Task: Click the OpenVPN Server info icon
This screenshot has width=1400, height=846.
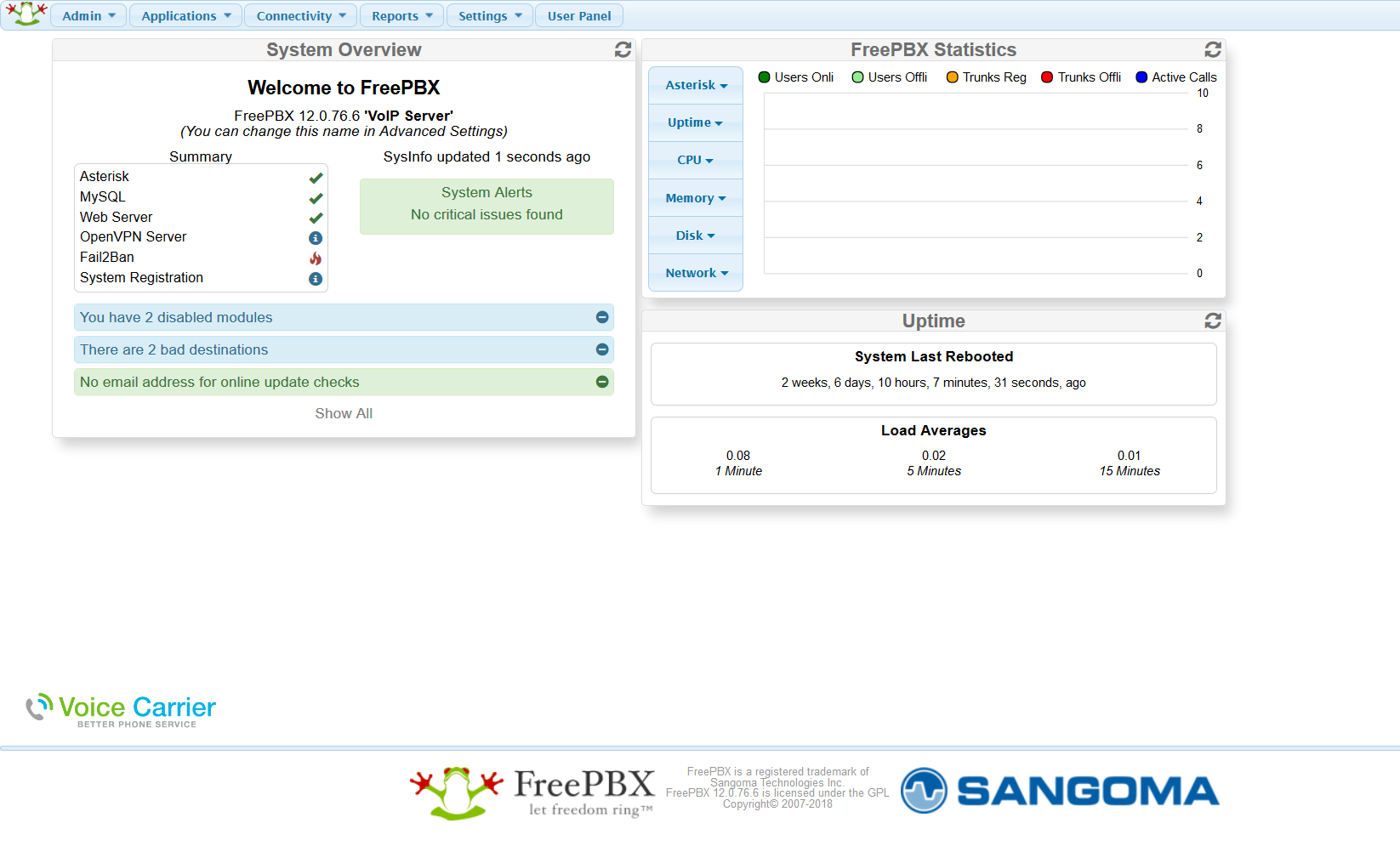Action: click(x=316, y=238)
